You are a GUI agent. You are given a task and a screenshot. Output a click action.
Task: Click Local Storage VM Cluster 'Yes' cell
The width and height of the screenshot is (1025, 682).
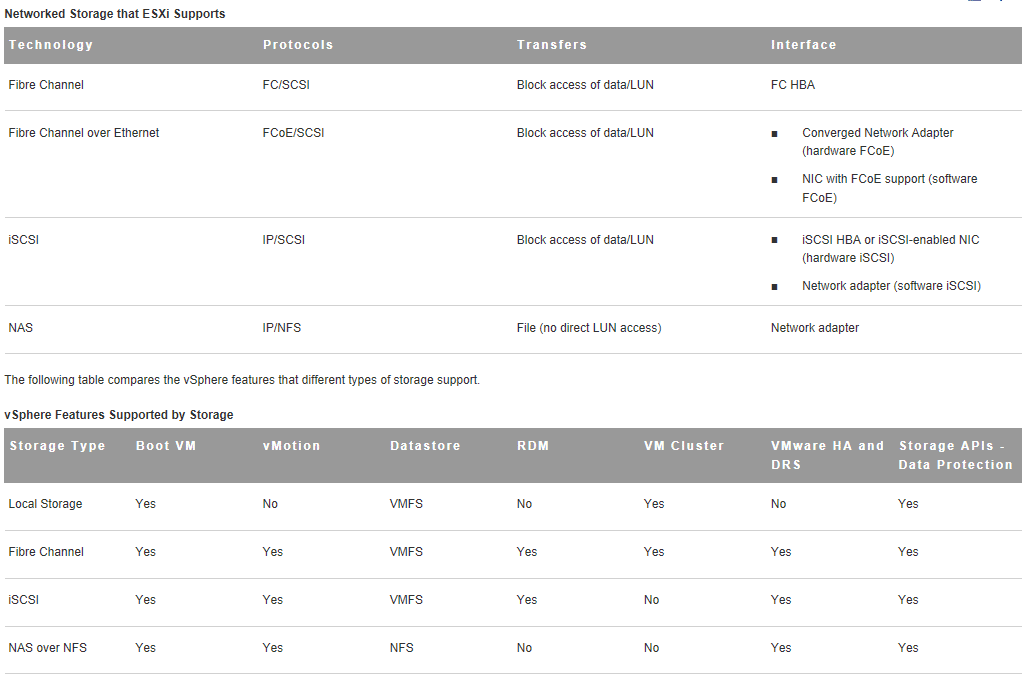(654, 504)
